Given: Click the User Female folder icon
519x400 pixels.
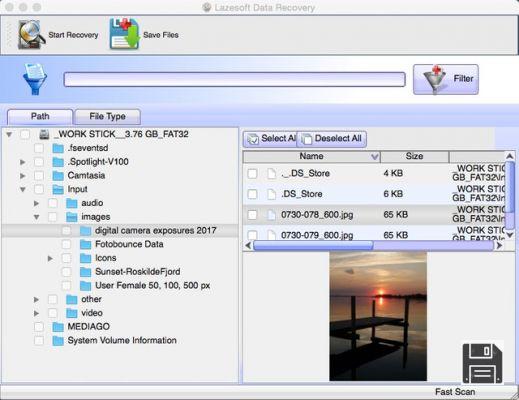Looking at the screenshot, I should [x=86, y=286].
